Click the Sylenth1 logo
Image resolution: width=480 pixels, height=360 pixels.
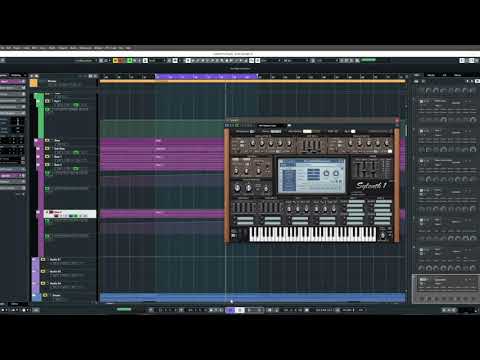tap(371, 186)
